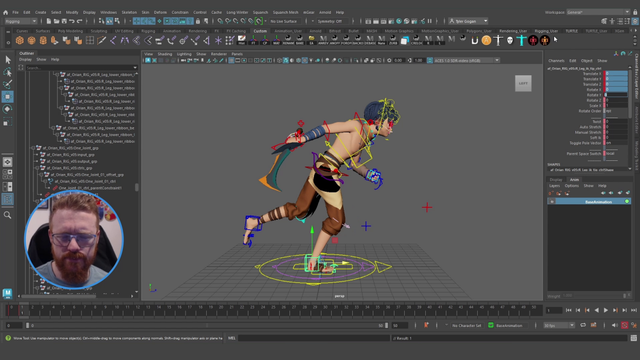The height and width of the screenshot is (360, 640).
Task: Collapse the One_Joint_01_offset_grp node
Action: (x=41, y=175)
